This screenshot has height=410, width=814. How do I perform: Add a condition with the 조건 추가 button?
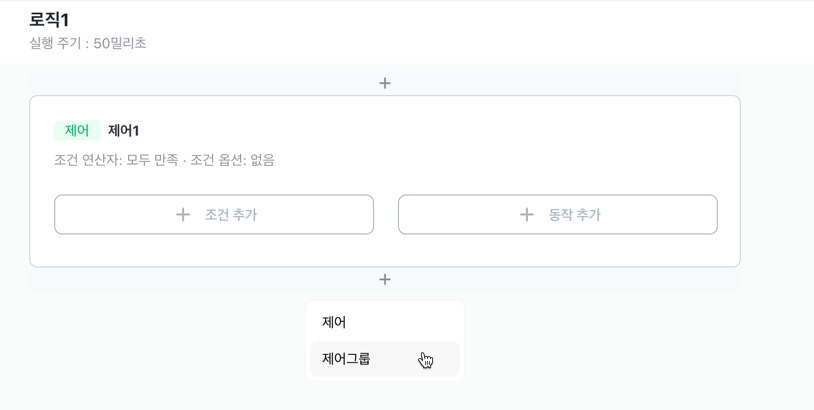point(214,214)
